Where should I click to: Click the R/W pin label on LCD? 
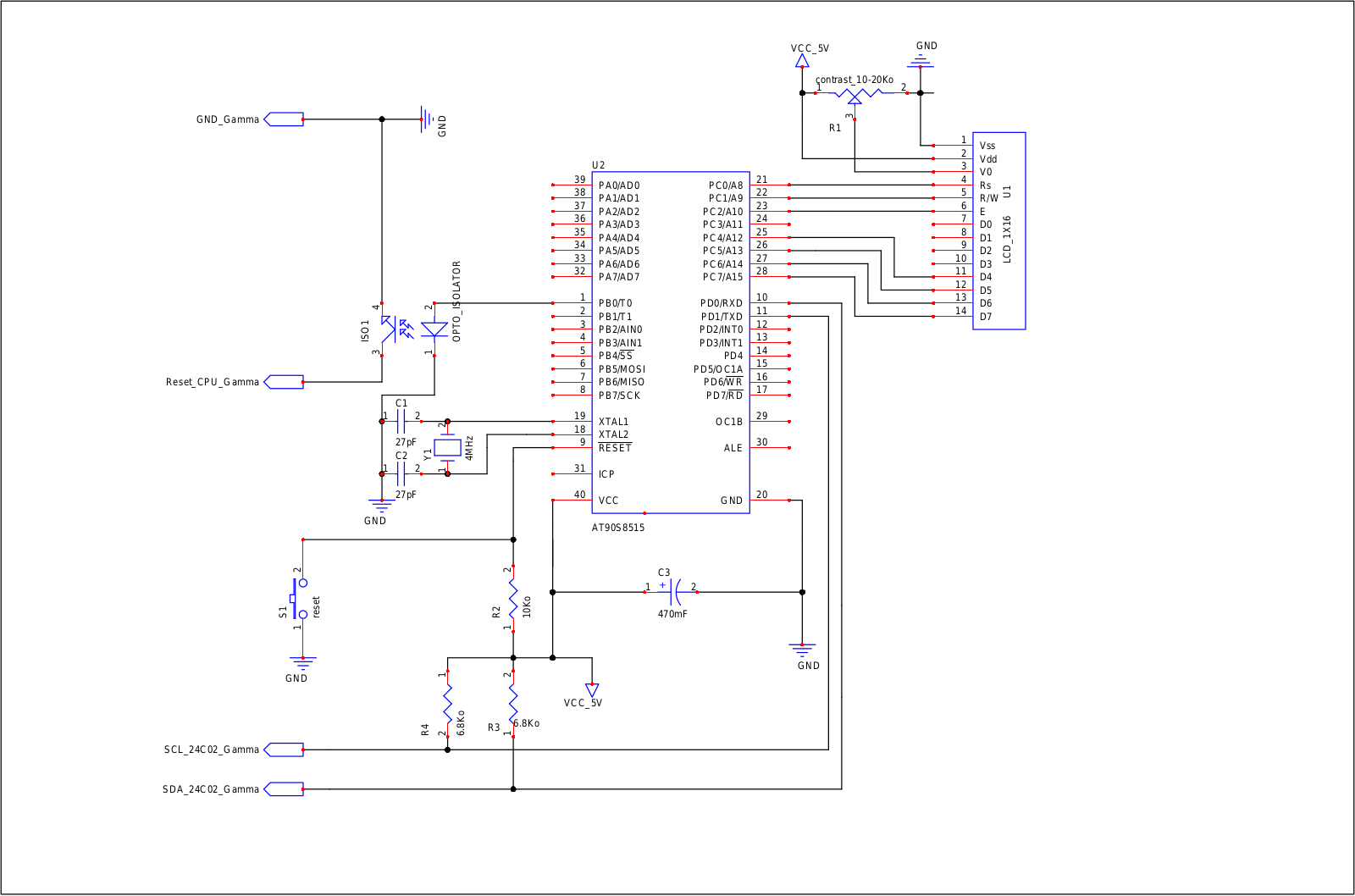[989, 198]
